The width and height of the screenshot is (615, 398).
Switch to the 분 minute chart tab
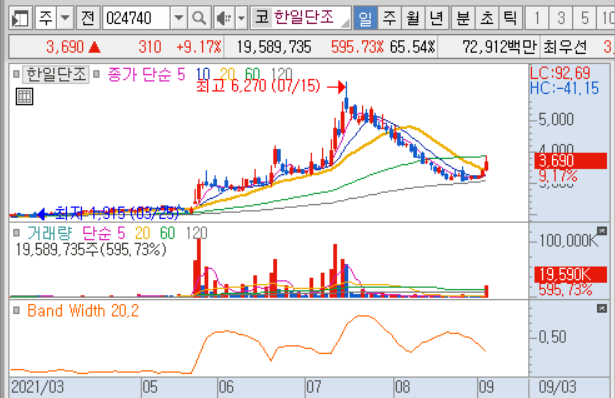click(x=463, y=18)
